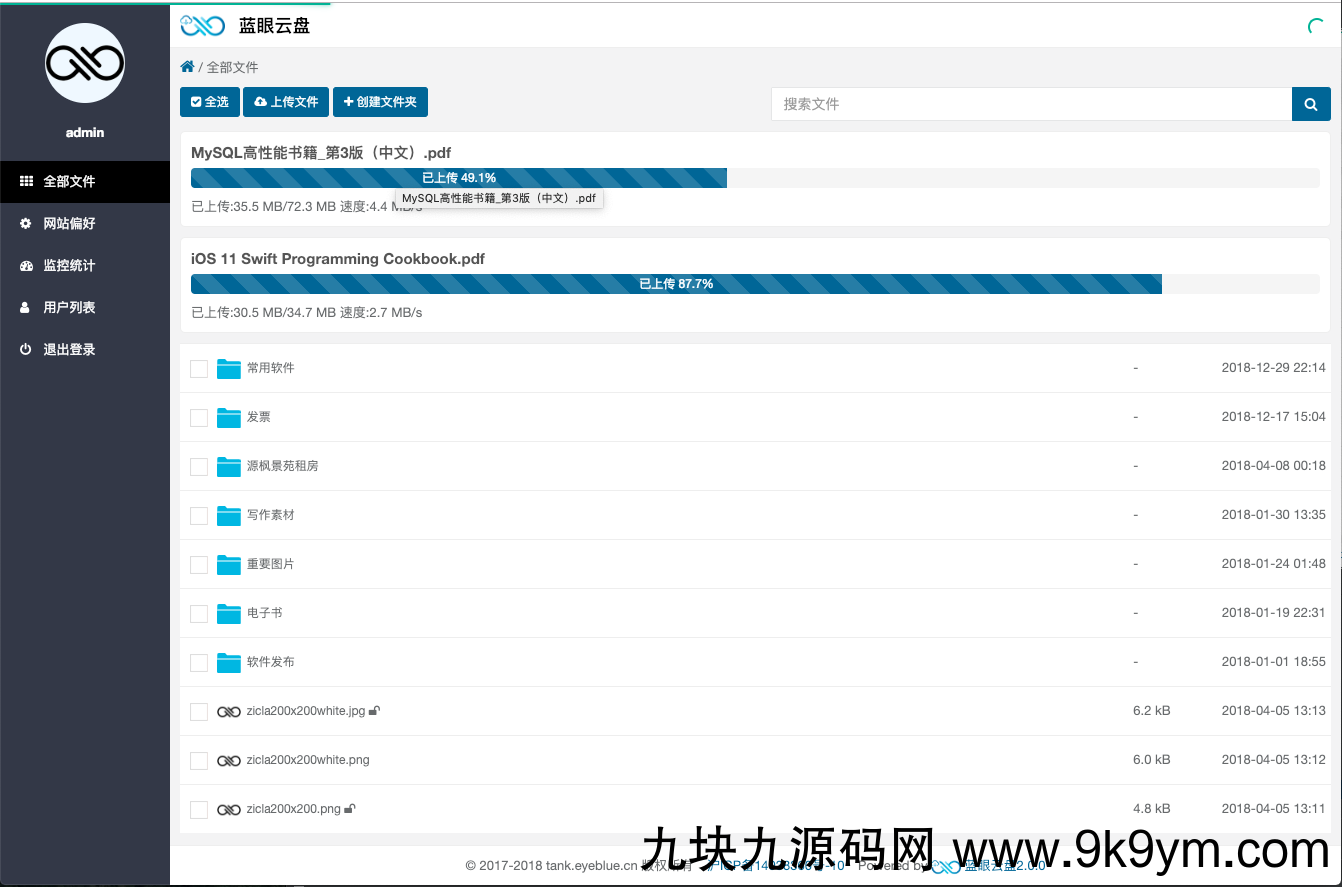
Task: Click the magnifier search button
Action: coord(1311,104)
